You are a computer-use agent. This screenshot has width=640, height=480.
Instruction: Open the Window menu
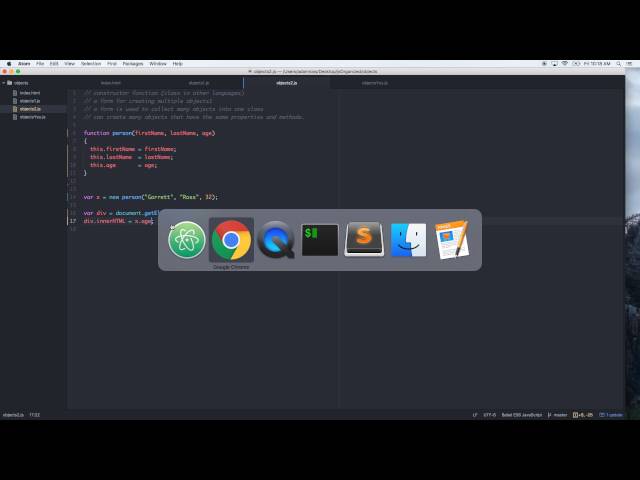tap(158, 64)
